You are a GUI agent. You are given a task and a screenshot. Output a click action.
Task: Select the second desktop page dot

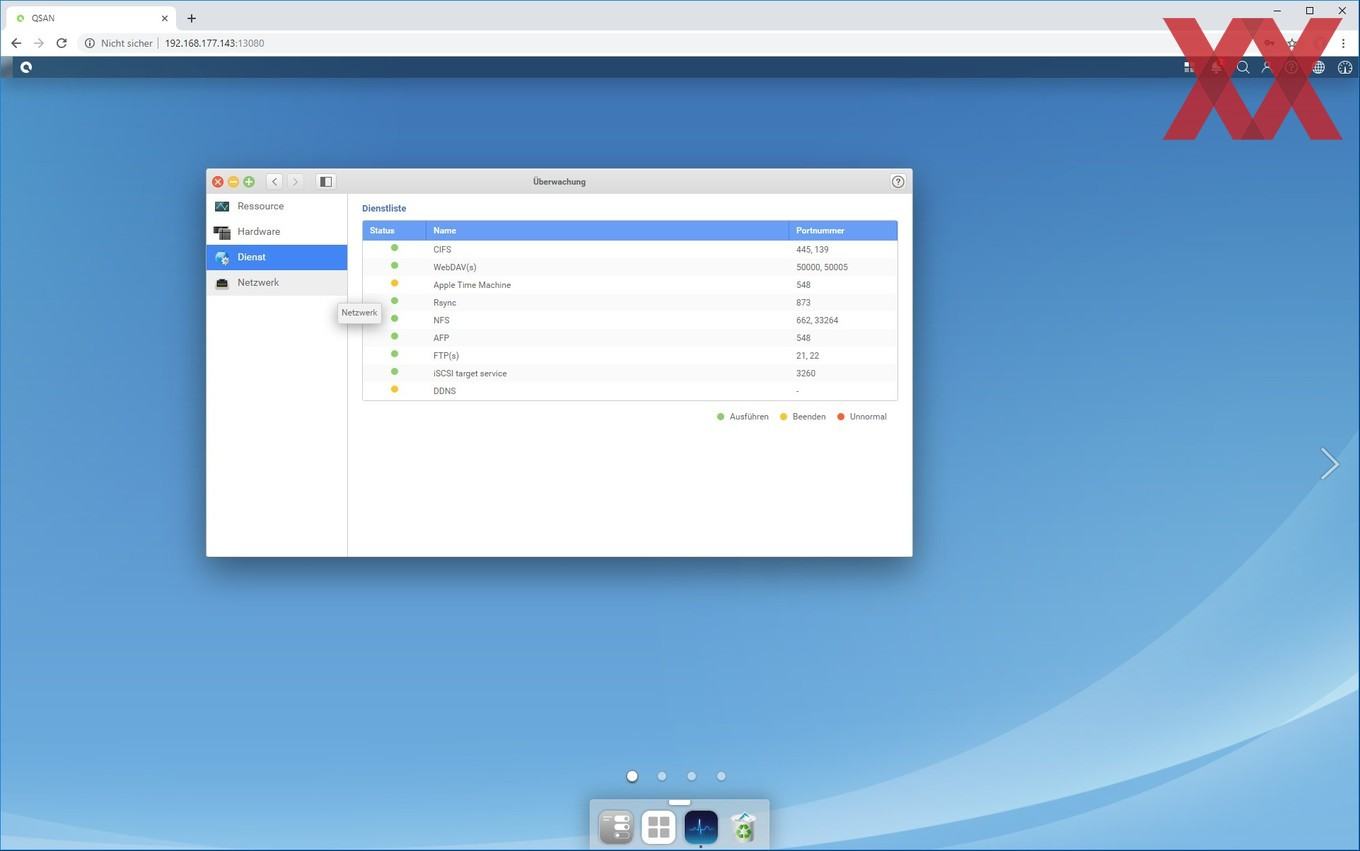(x=662, y=776)
